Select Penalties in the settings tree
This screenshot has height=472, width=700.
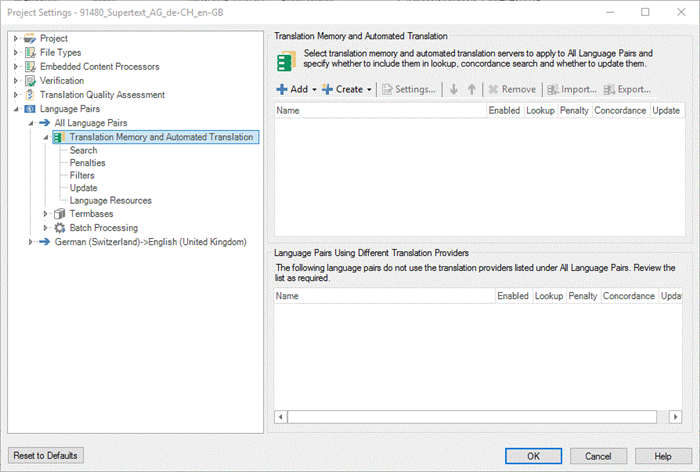(x=87, y=163)
